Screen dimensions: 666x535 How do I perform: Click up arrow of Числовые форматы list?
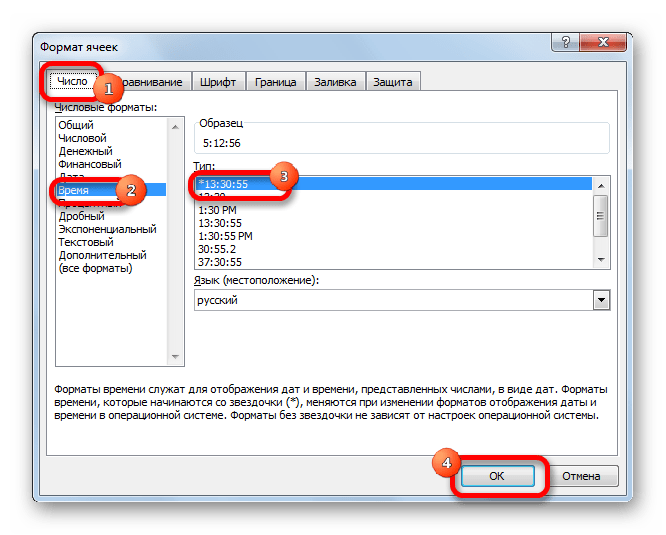(175, 127)
